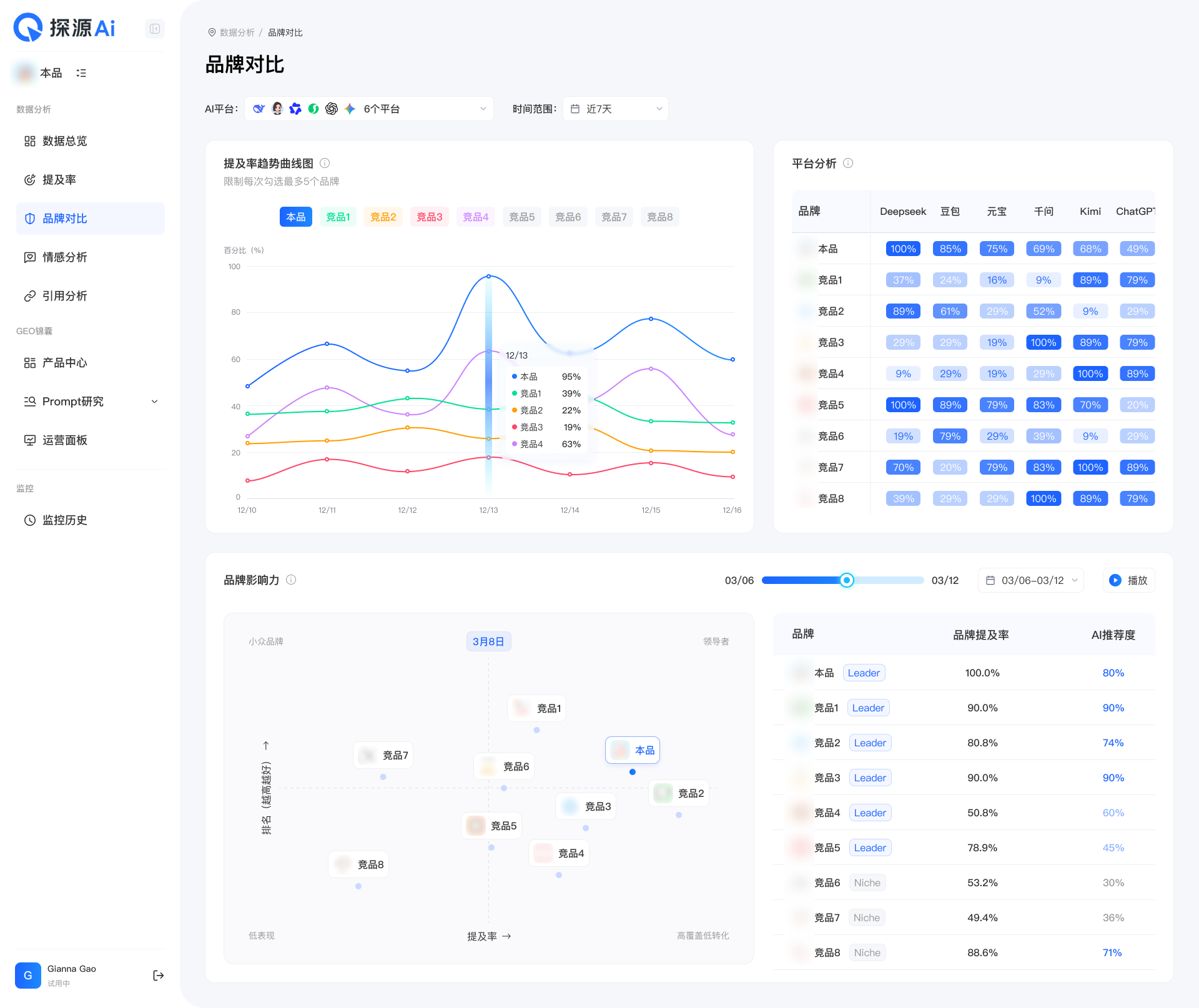Click the play icon labeled 播放
The image size is (1199, 1008).
tap(1129, 580)
